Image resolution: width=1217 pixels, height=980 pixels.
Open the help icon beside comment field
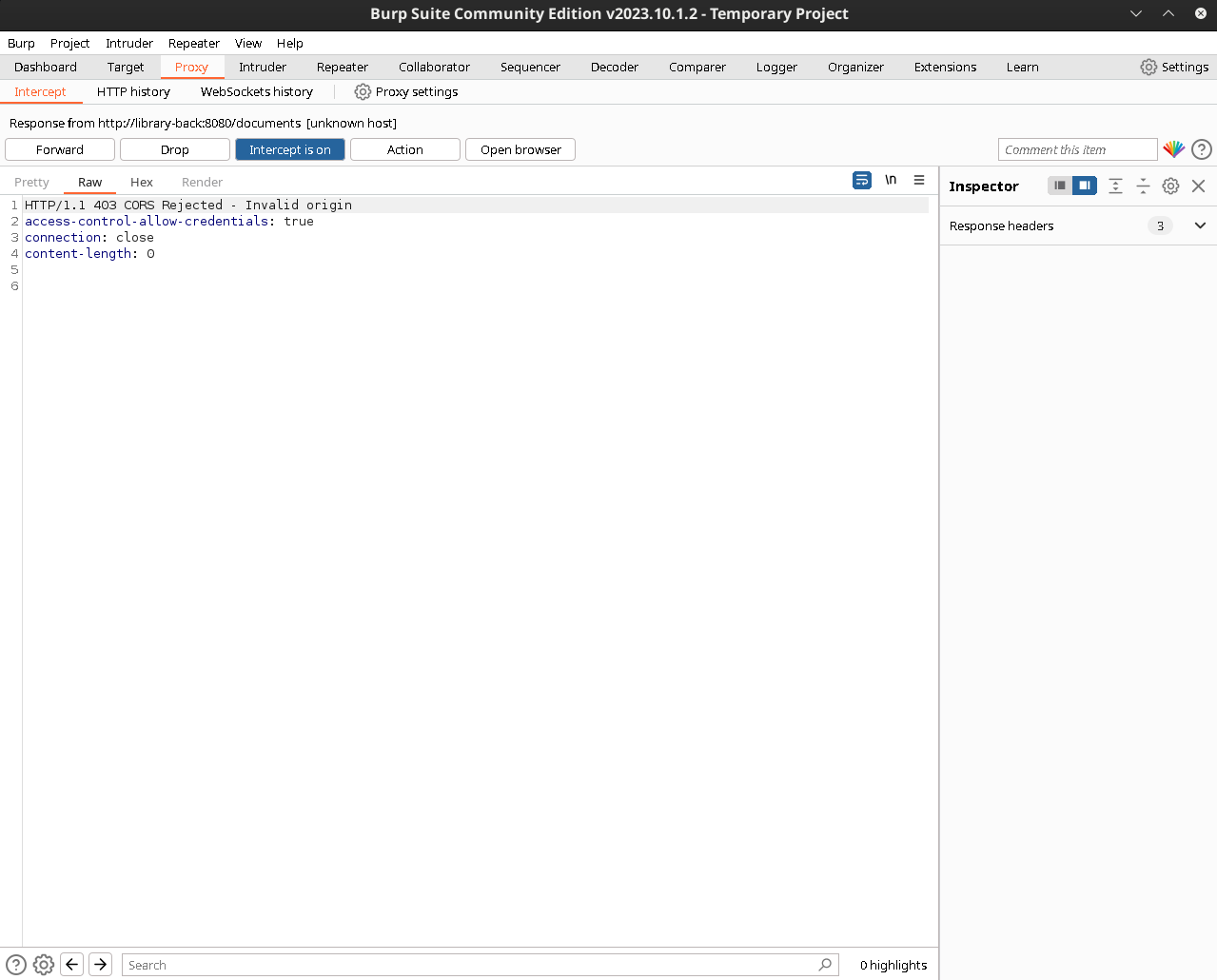[x=1202, y=149]
